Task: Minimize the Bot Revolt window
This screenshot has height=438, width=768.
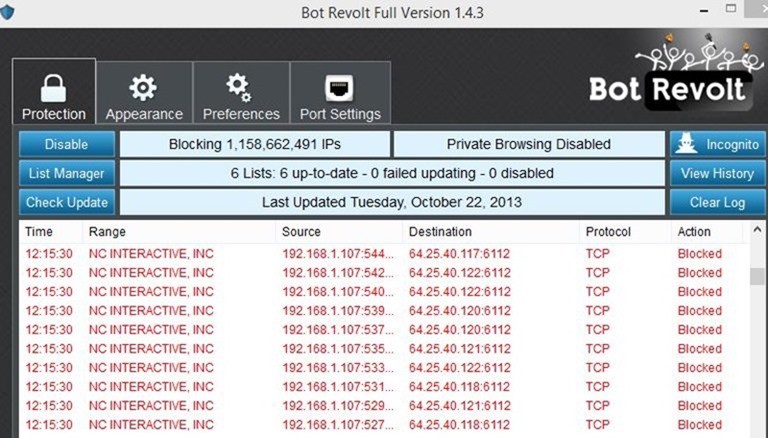Action: [704, 10]
